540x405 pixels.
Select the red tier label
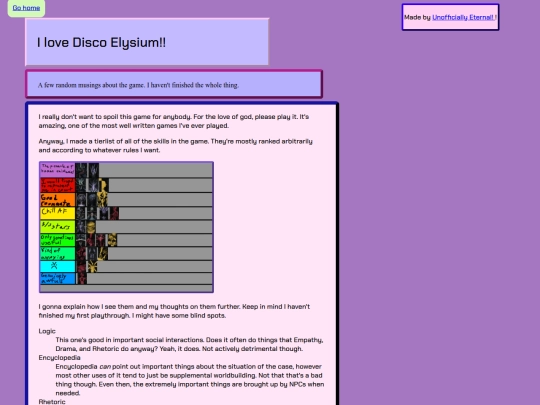pyautogui.click(x=58, y=185)
